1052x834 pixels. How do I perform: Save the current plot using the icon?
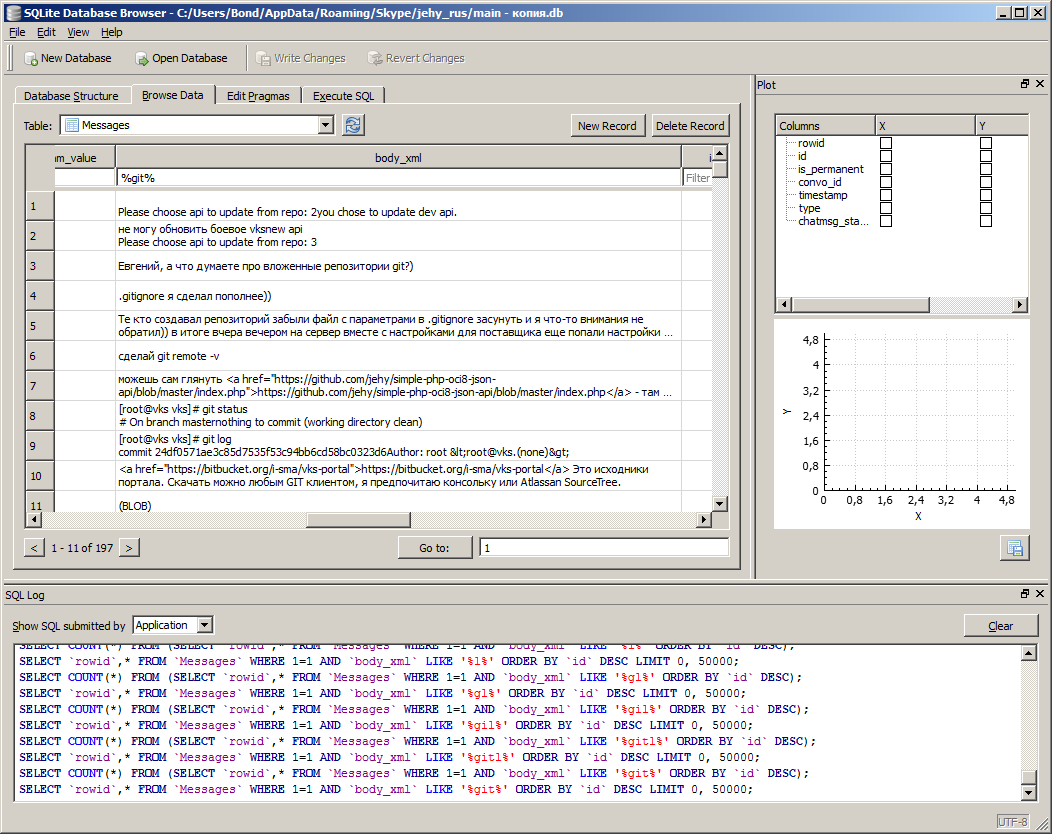coord(1014,548)
